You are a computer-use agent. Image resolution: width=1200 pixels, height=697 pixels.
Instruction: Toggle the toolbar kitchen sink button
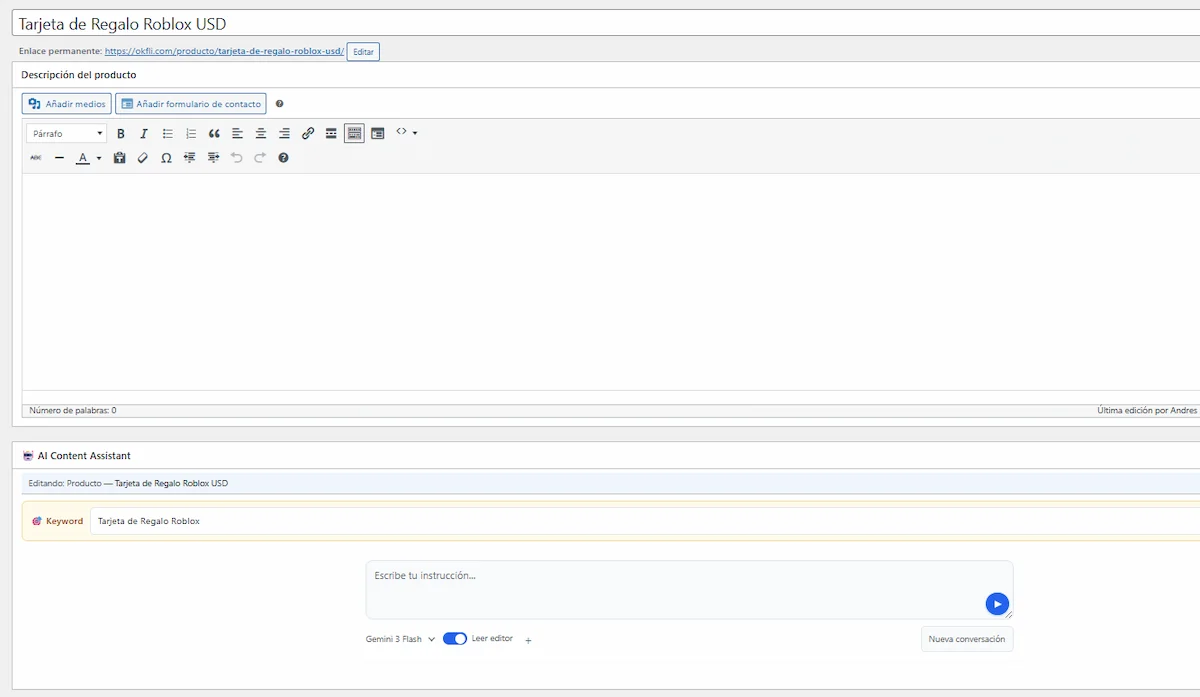[354, 134]
